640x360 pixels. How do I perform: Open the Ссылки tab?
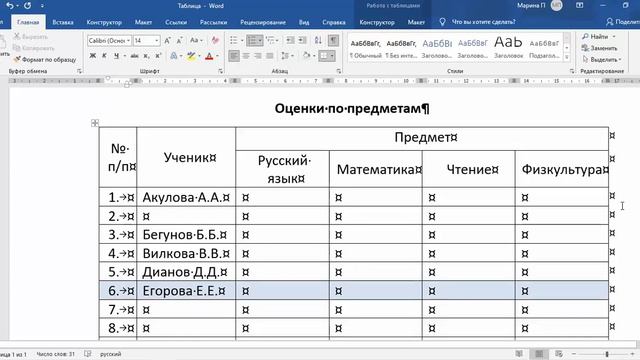pyautogui.click(x=176, y=22)
